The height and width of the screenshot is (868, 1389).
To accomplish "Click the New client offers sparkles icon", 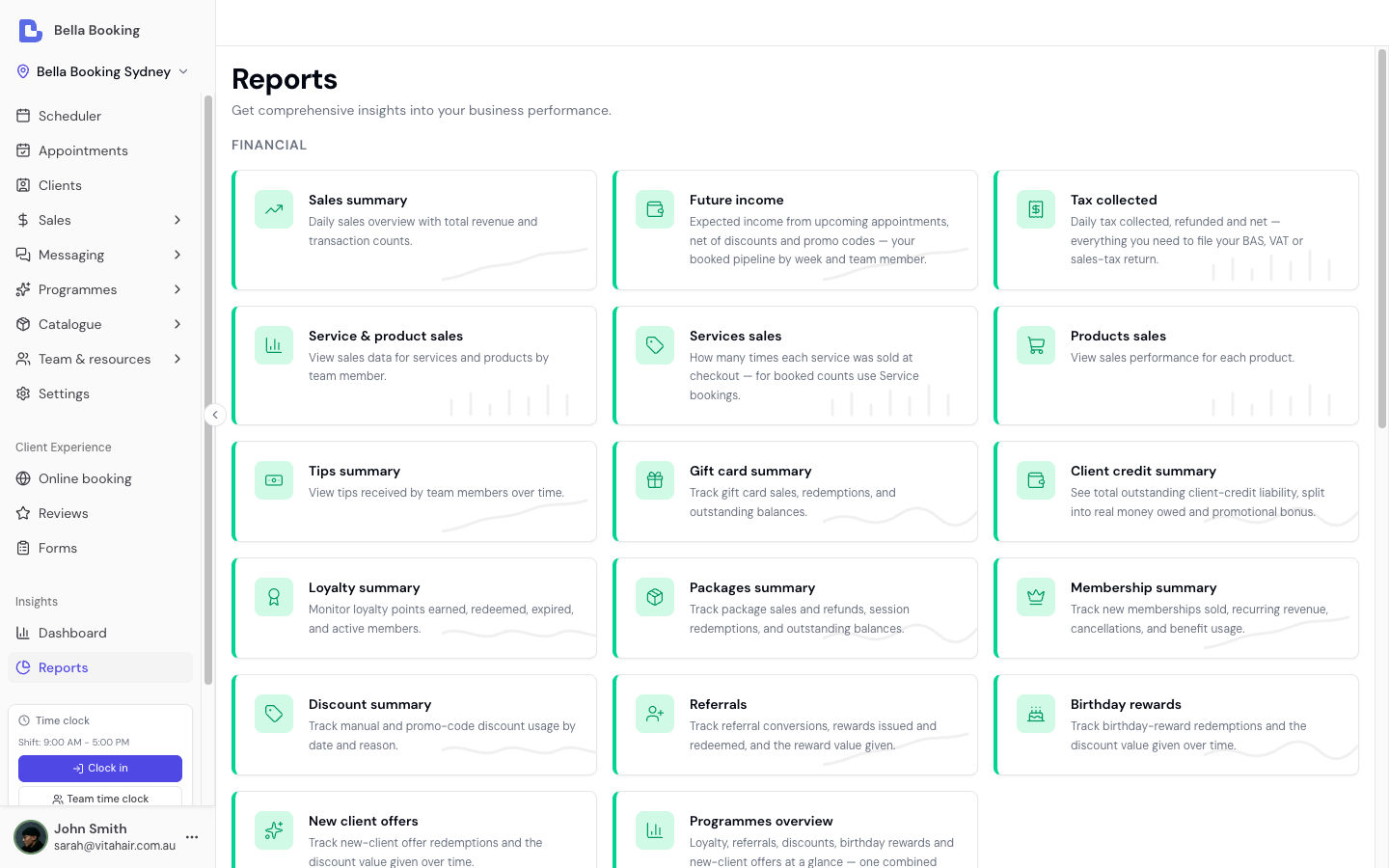I will click(x=274, y=830).
